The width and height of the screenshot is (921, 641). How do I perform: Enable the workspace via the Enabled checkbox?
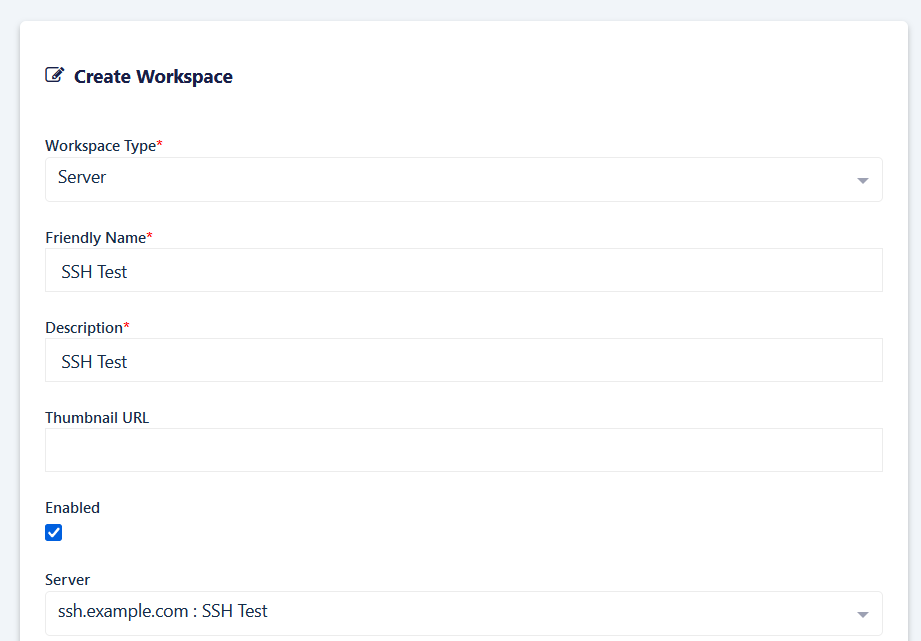click(x=53, y=533)
